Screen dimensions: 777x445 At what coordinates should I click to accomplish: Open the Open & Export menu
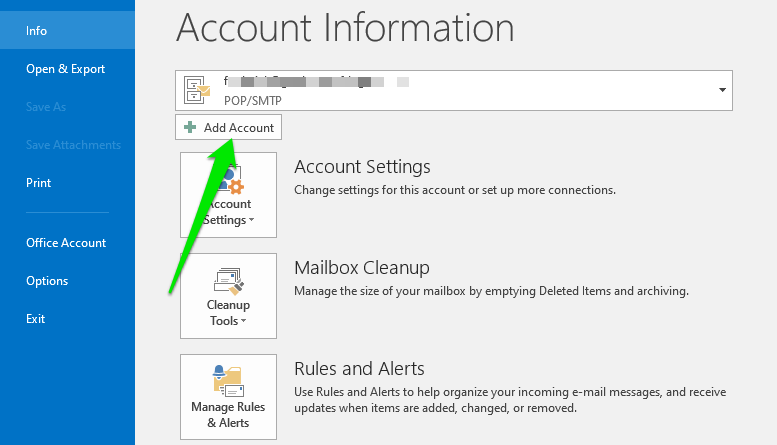(65, 69)
